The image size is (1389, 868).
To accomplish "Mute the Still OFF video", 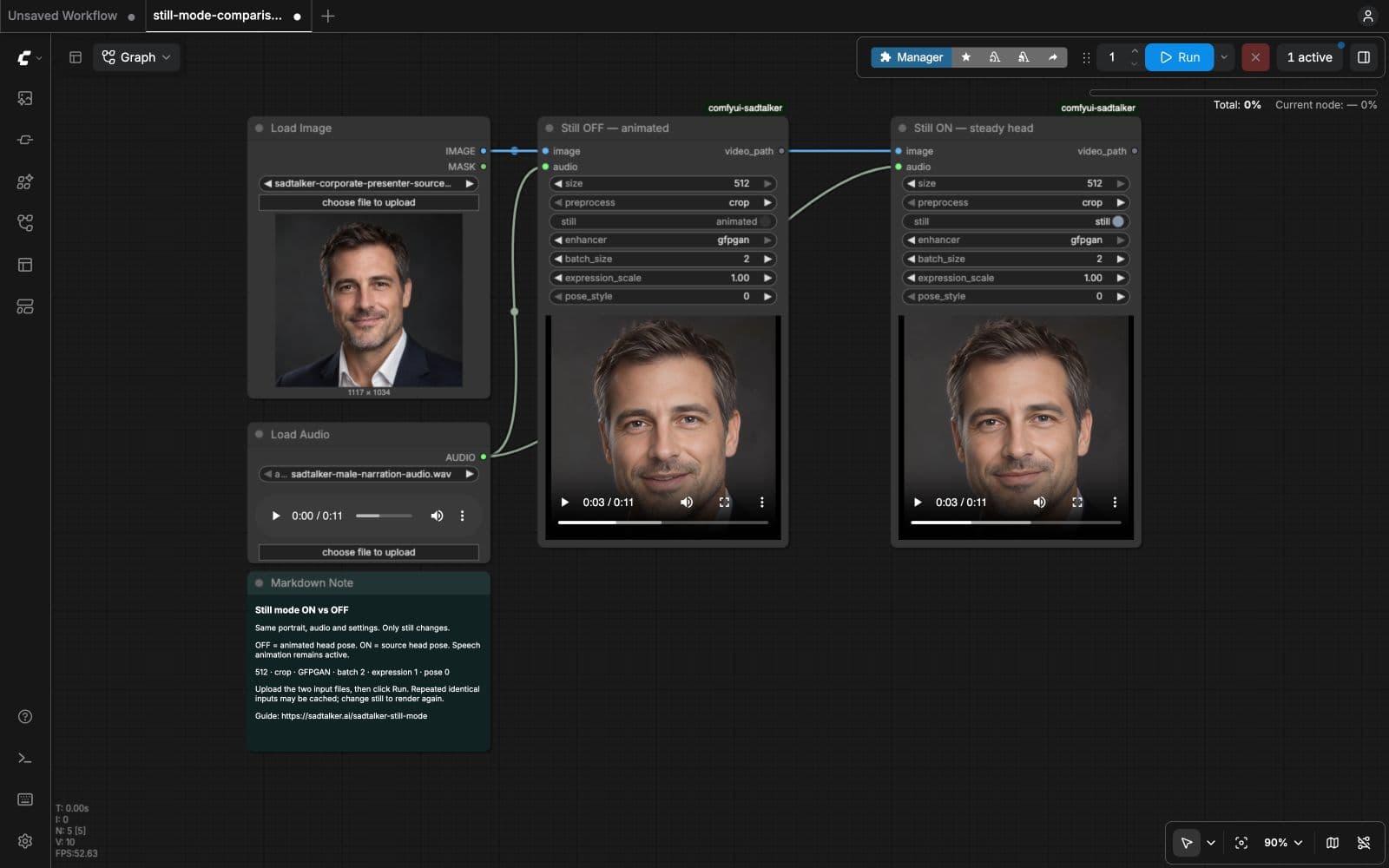I will point(686,502).
